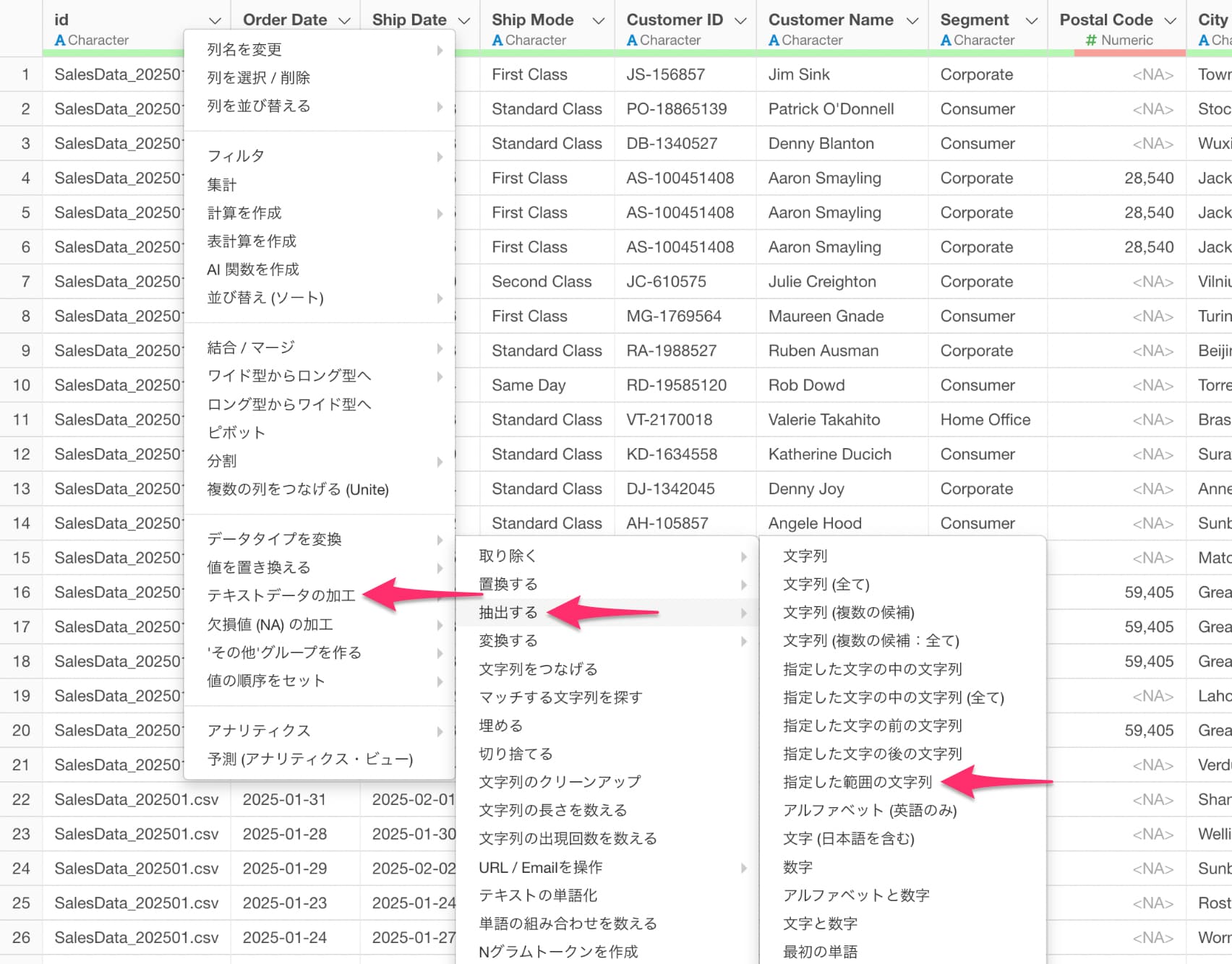Image resolution: width=1232 pixels, height=964 pixels.
Task: Click the ピボット menu item
Action: [x=236, y=433]
